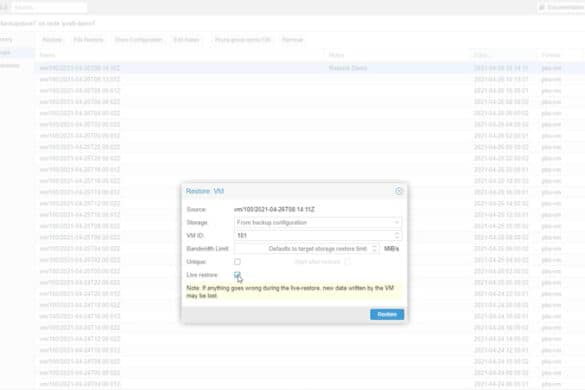
Task: Click the Bandwidth Limit input field
Action: coord(303,249)
